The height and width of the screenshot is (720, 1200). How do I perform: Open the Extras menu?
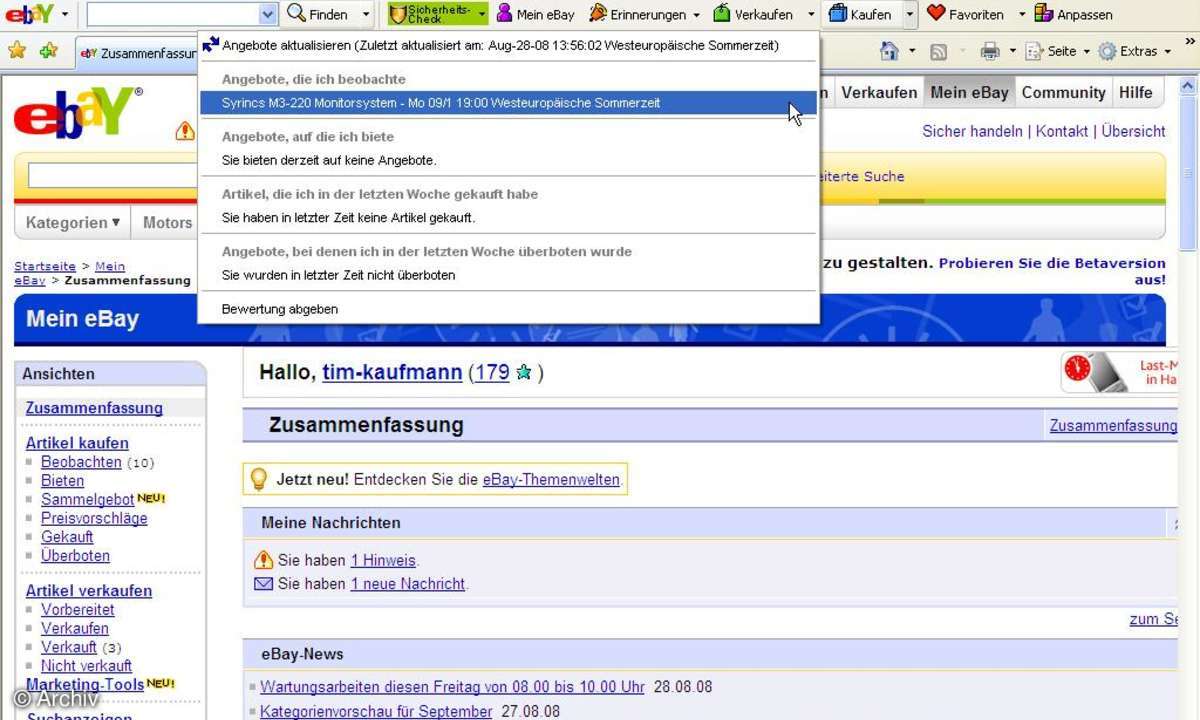(1135, 51)
